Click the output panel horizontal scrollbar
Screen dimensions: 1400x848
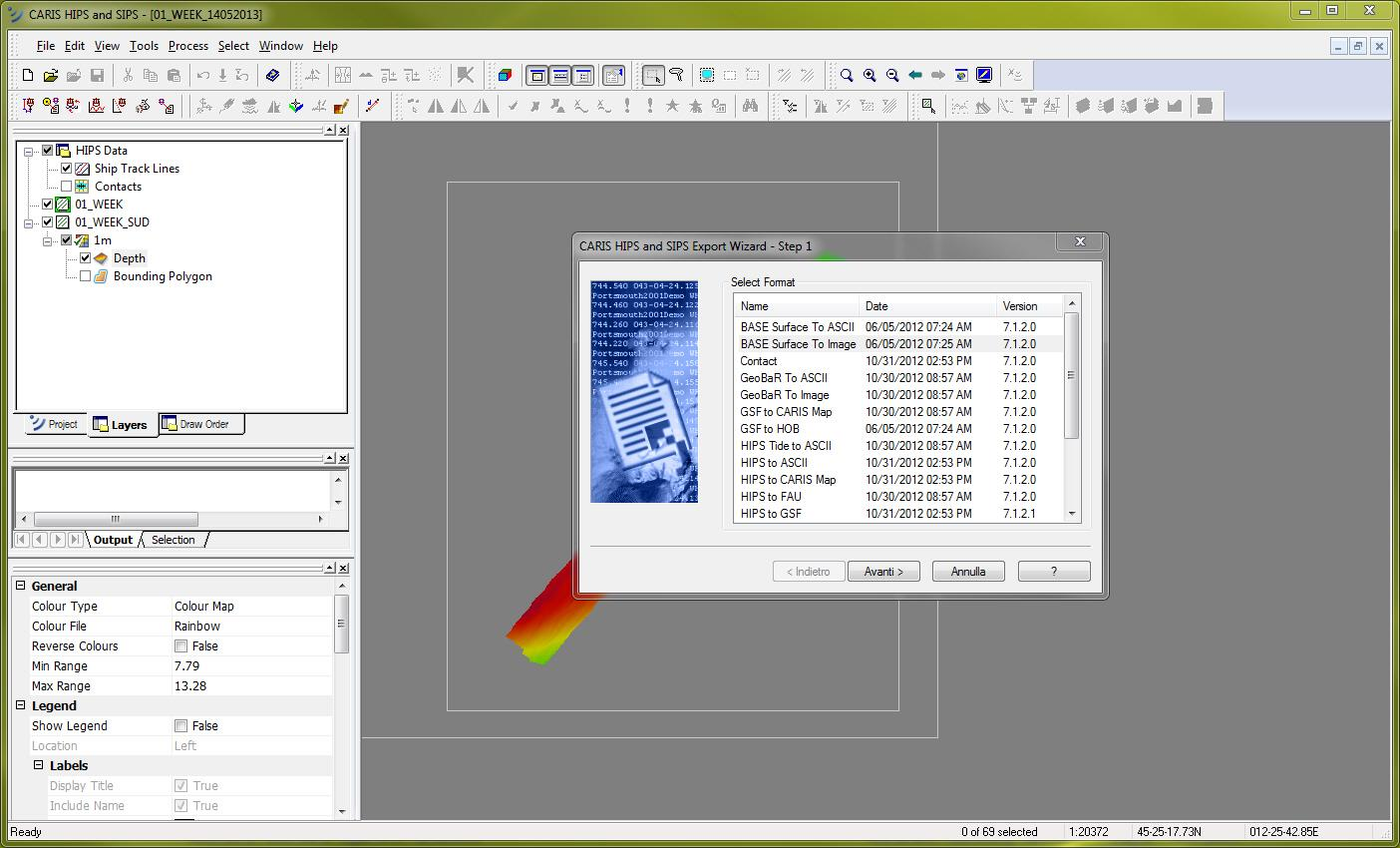click(x=116, y=519)
